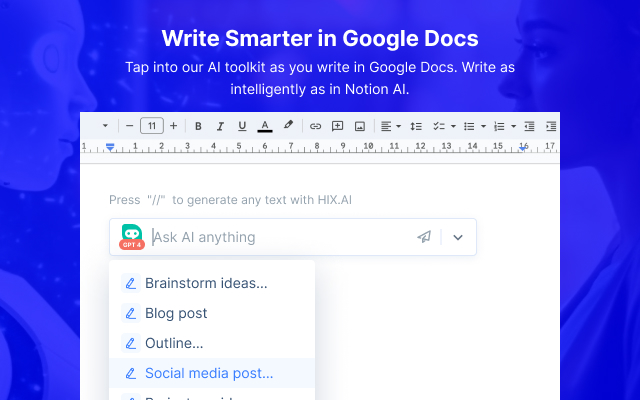This screenshot has height=400, width=640.
Task: Click the insert link icon
Action: [x=315, y=127]
